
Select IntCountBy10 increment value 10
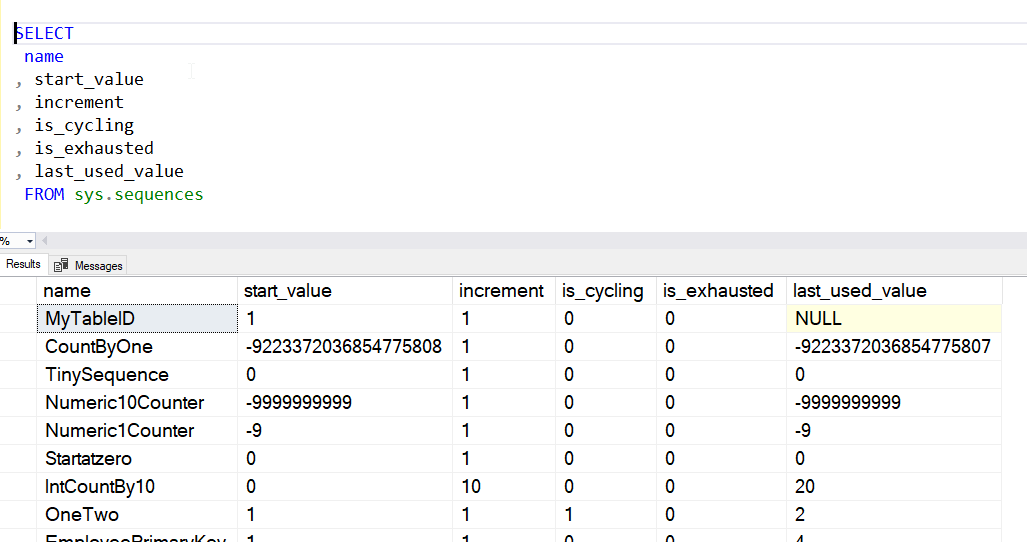[x=471, y=487]
